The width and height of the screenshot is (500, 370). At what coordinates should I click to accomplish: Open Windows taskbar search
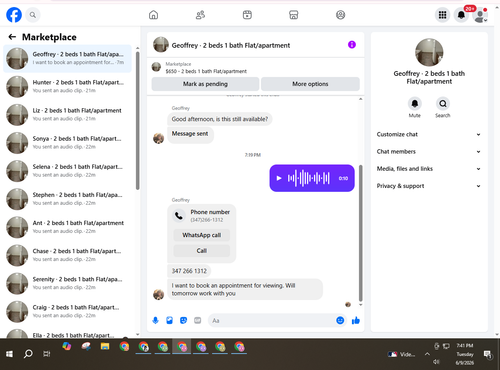click(x=28, y=354)
